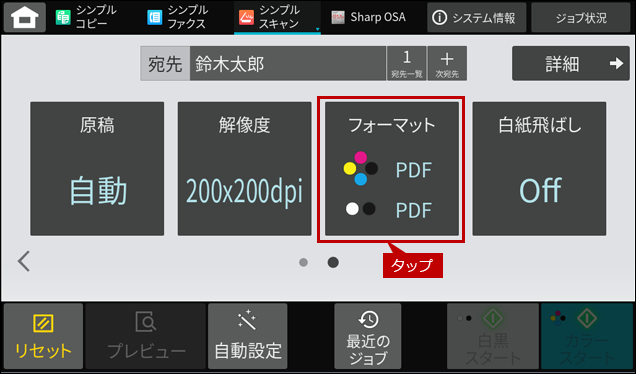Image resolution: width=636 pixels, height=374 pixels.
Task: Open the シンプルコピー mode
Action: pyautogui.click(x=86, y=17)
